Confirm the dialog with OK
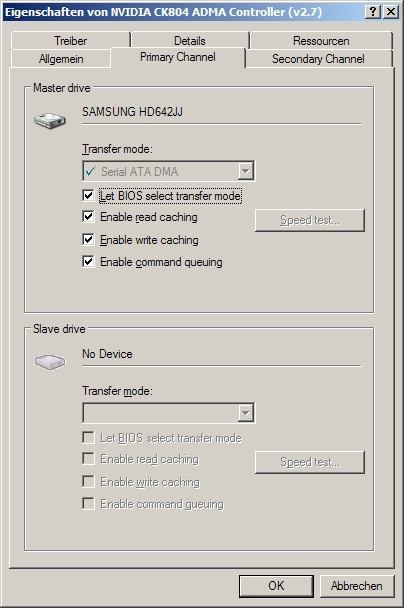Image resolution: width=404 pixels, height=608 pixels. pos(276,586)
